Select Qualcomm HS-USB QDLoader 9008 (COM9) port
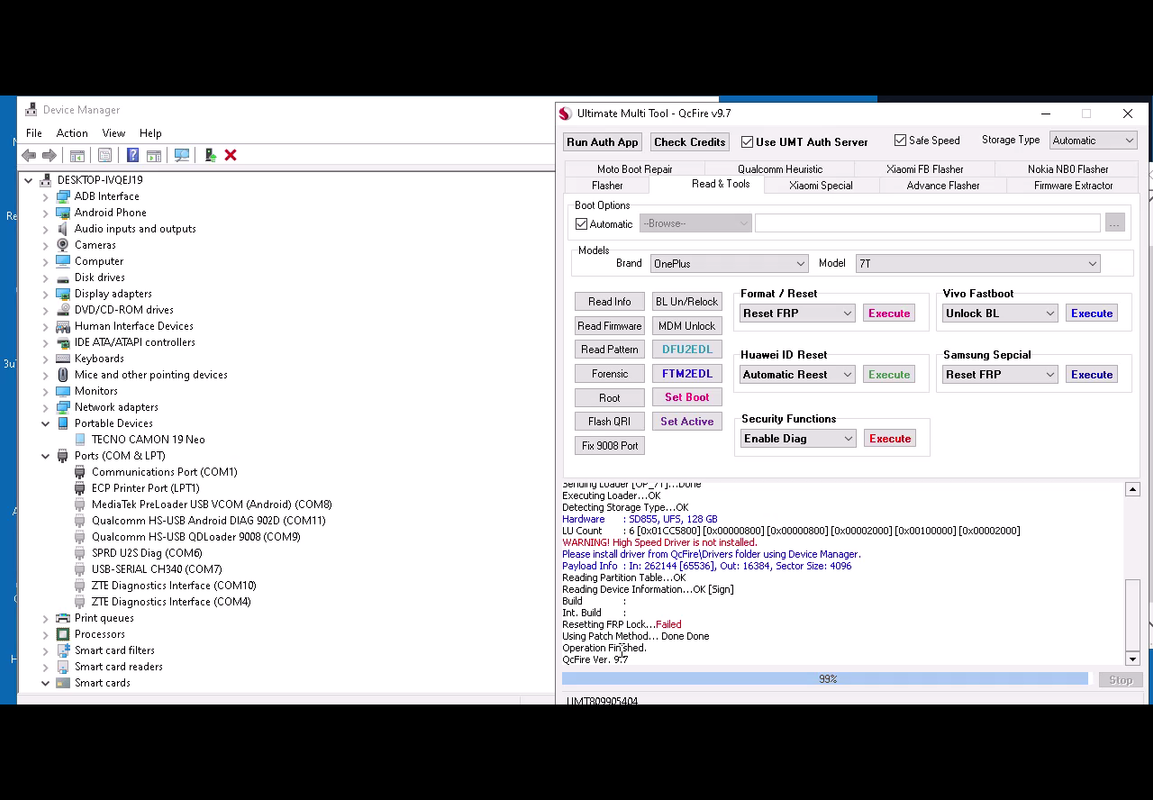Screen dimensions: 1153x800 click(x=196, y=537)
